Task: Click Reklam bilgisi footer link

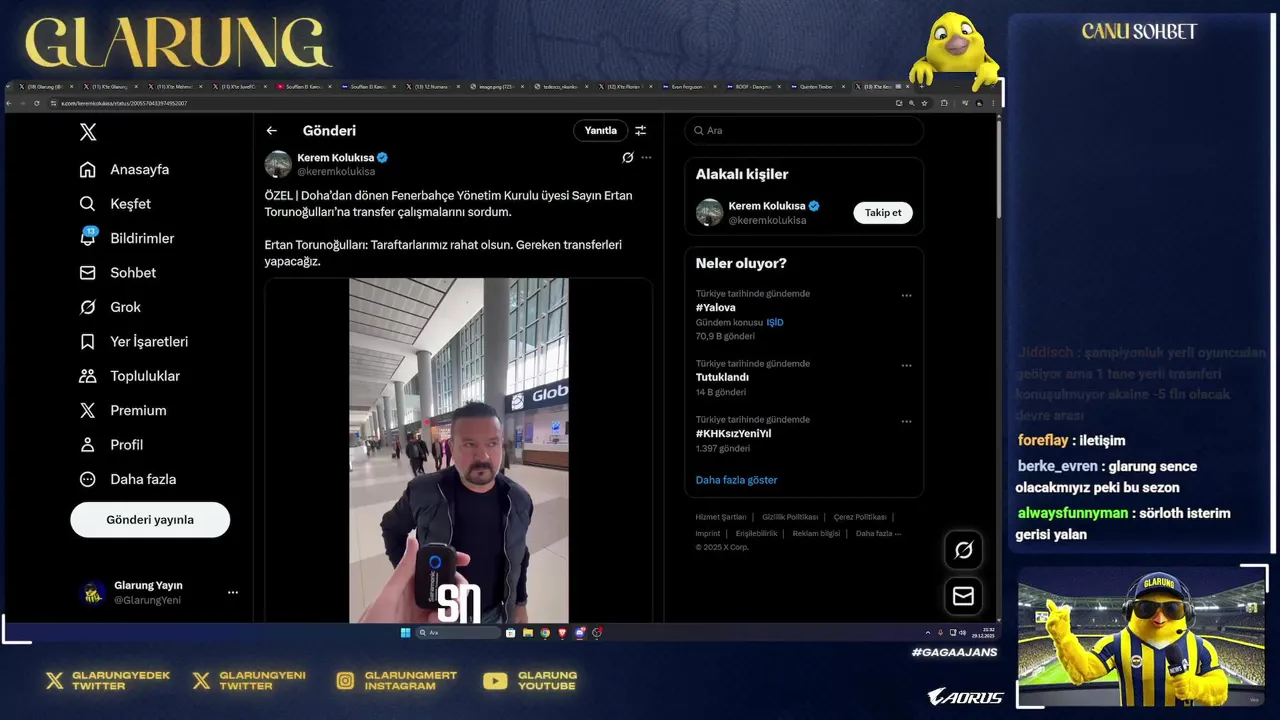Action: tap(816, 534)
